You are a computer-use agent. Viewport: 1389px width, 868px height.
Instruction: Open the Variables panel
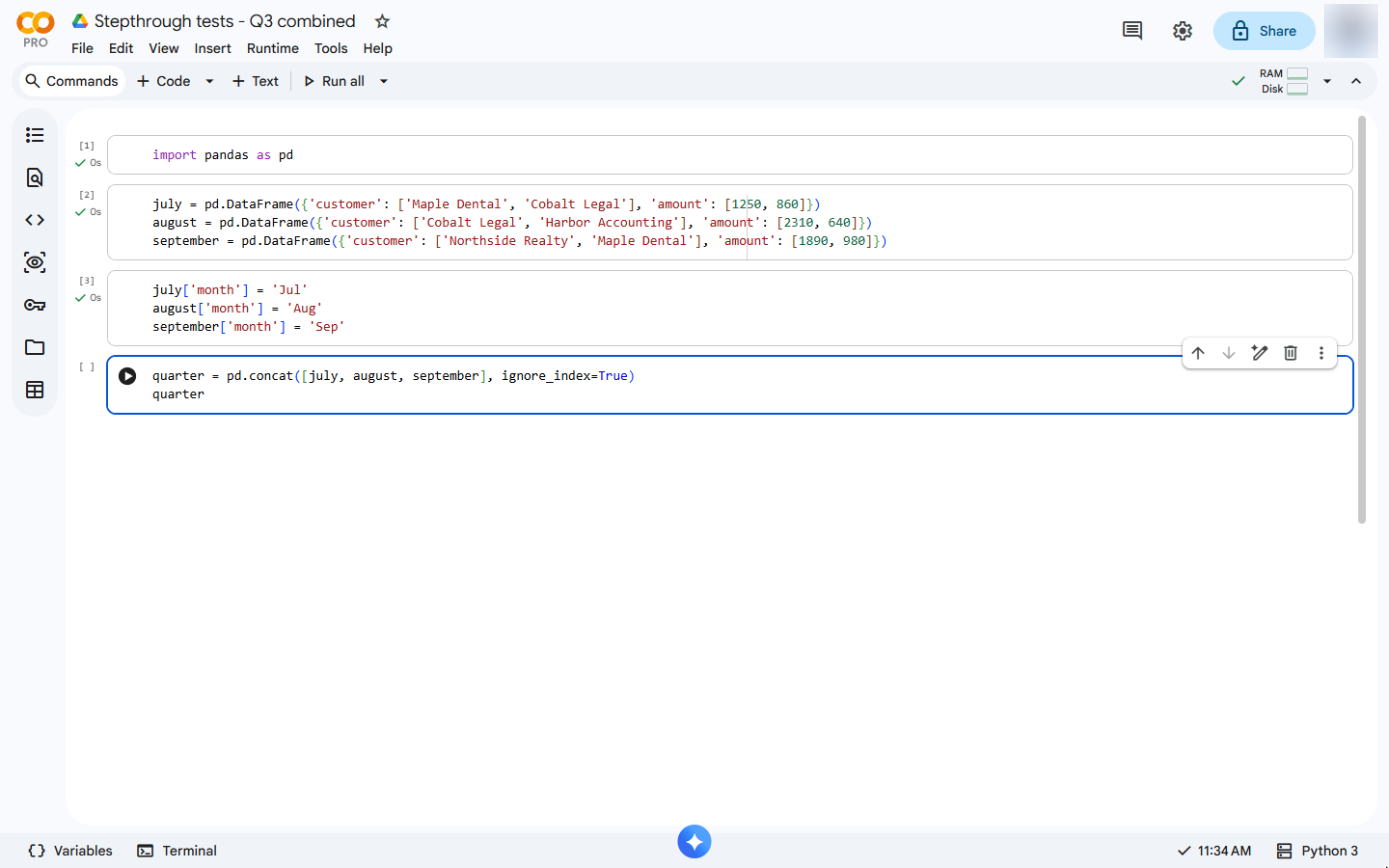(70, 851)
